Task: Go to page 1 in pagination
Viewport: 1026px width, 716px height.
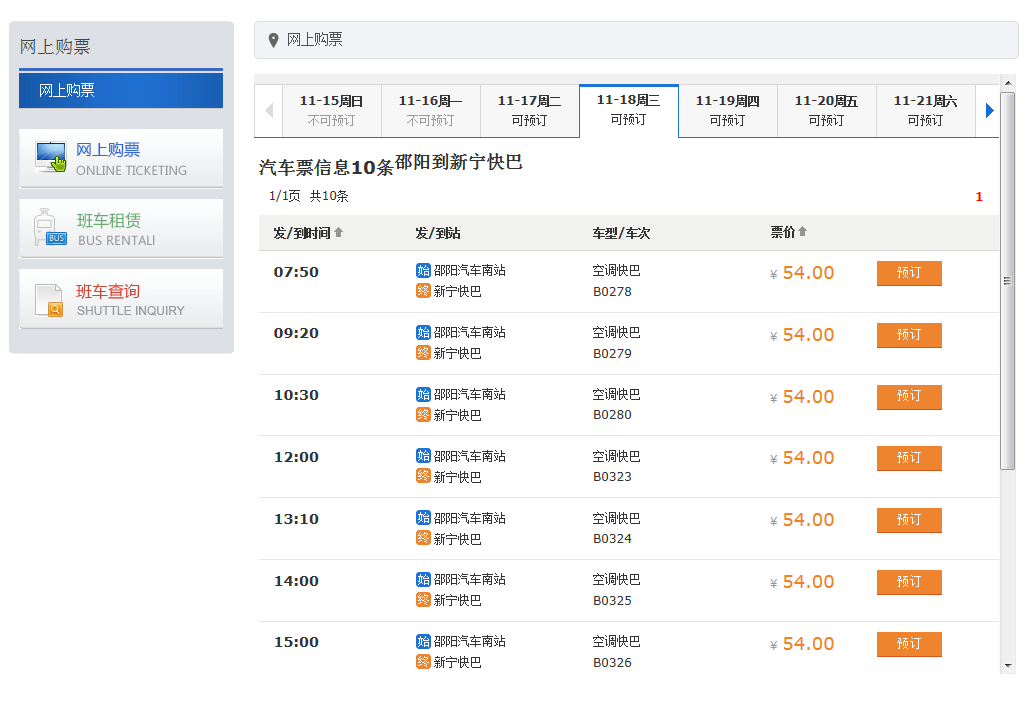Action: click(979, 197)
